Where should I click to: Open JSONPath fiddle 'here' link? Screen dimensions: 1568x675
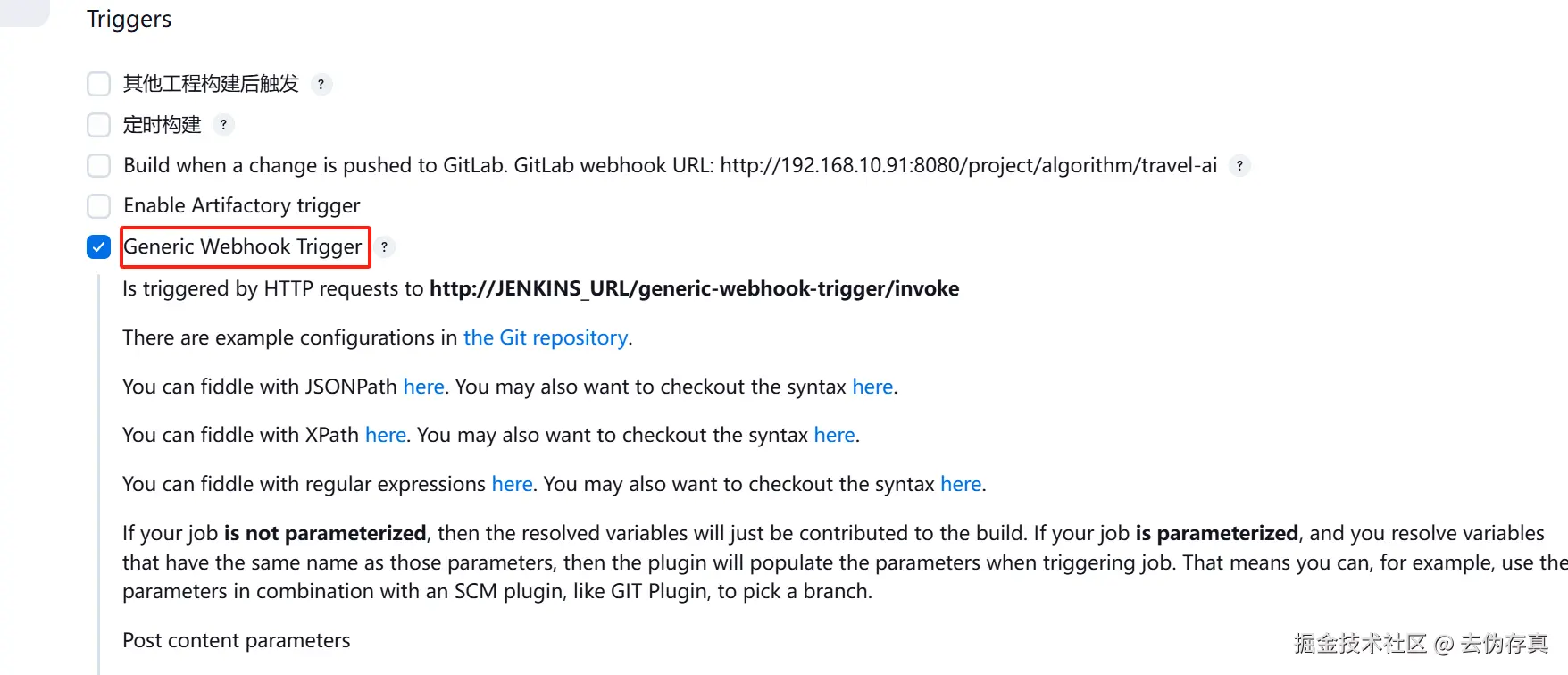(423, 387)
